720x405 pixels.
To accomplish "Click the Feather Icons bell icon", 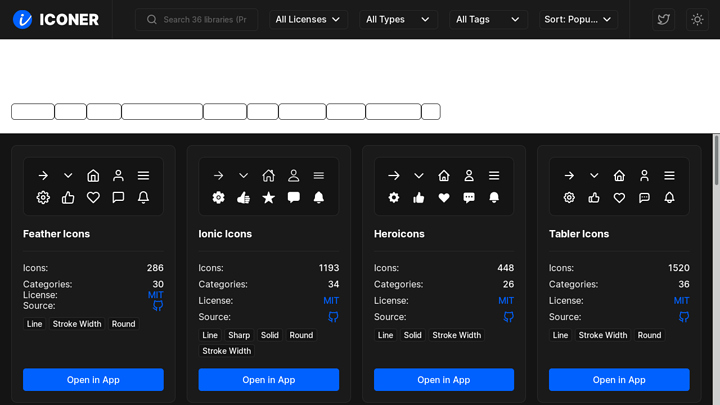I will (x=143, y=197).
